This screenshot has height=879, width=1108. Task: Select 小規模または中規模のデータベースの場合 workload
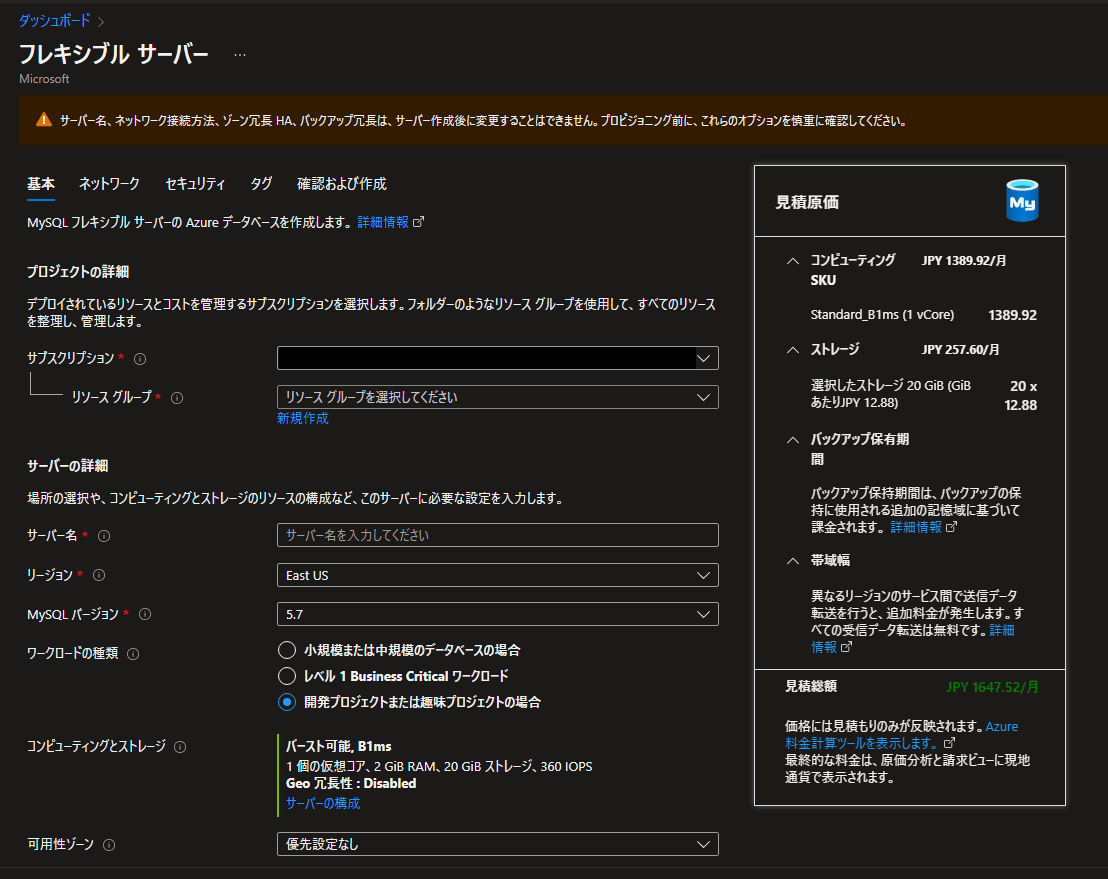pos(287,650)
